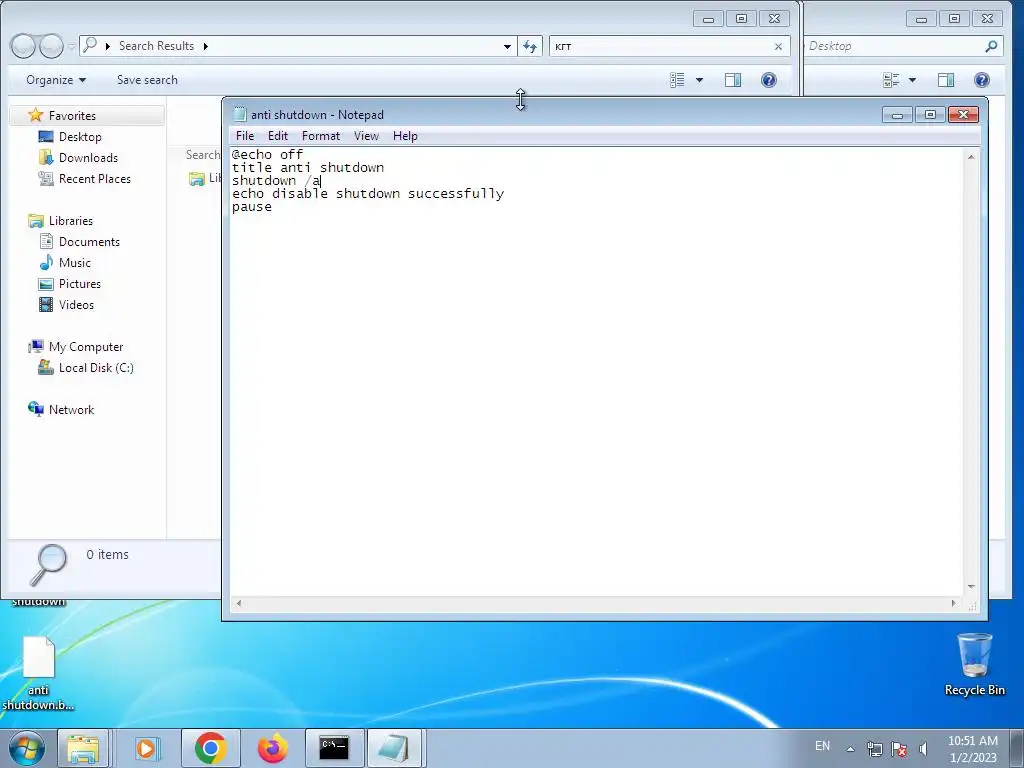This screenshot has width=1024, height=768.
Task: Open help icon in Search Results window
Action: [x=769, y=80]
